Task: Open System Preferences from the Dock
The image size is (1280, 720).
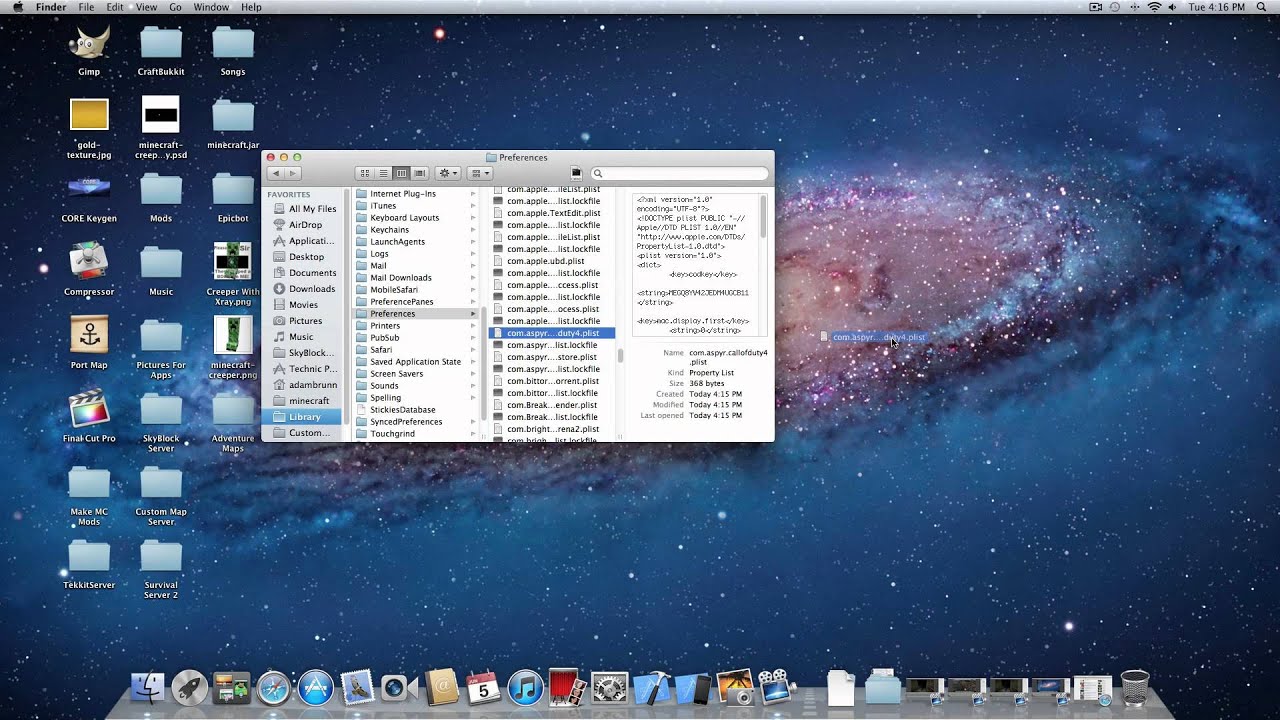Action: point(609,688)
